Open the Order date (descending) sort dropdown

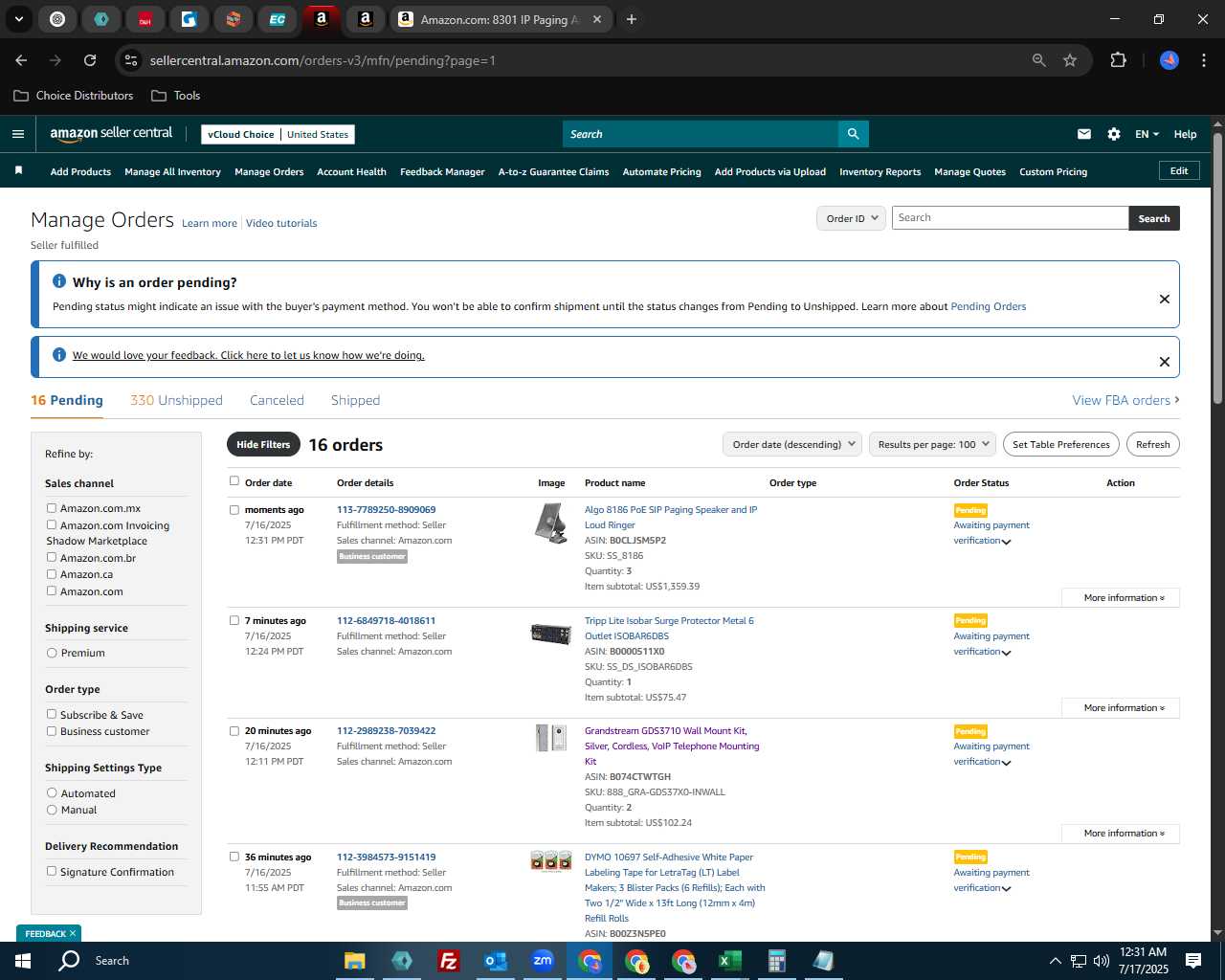792,444
